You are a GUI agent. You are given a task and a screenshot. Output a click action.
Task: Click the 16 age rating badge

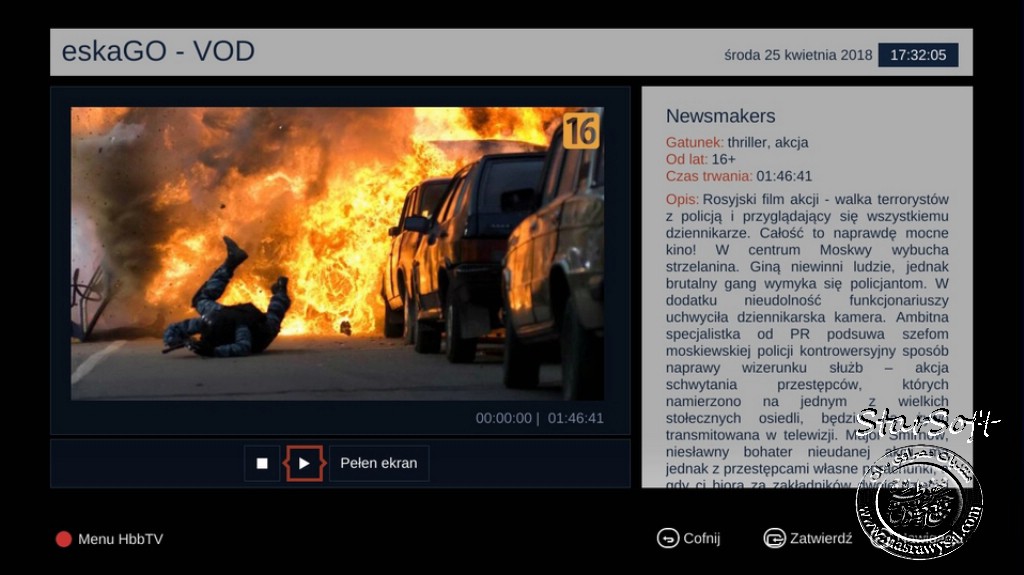pos(581,131)
